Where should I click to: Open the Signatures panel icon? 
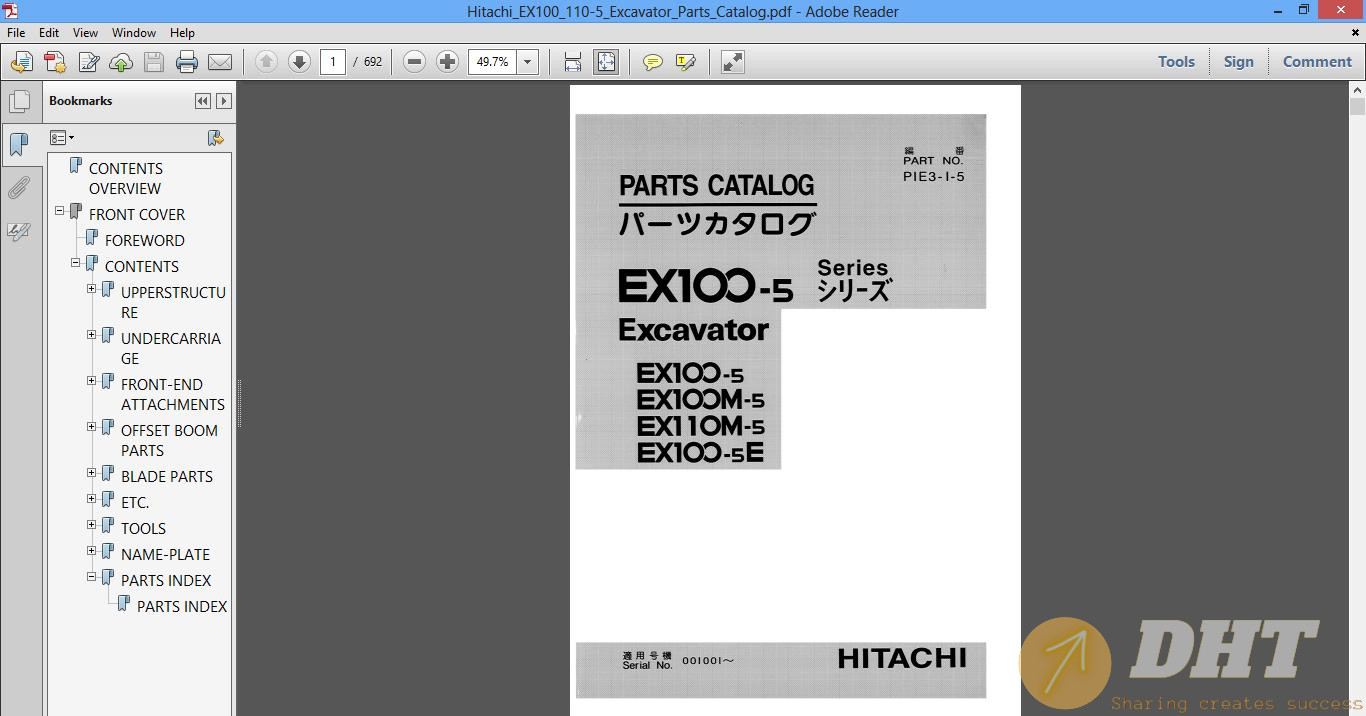coord(19,231)
